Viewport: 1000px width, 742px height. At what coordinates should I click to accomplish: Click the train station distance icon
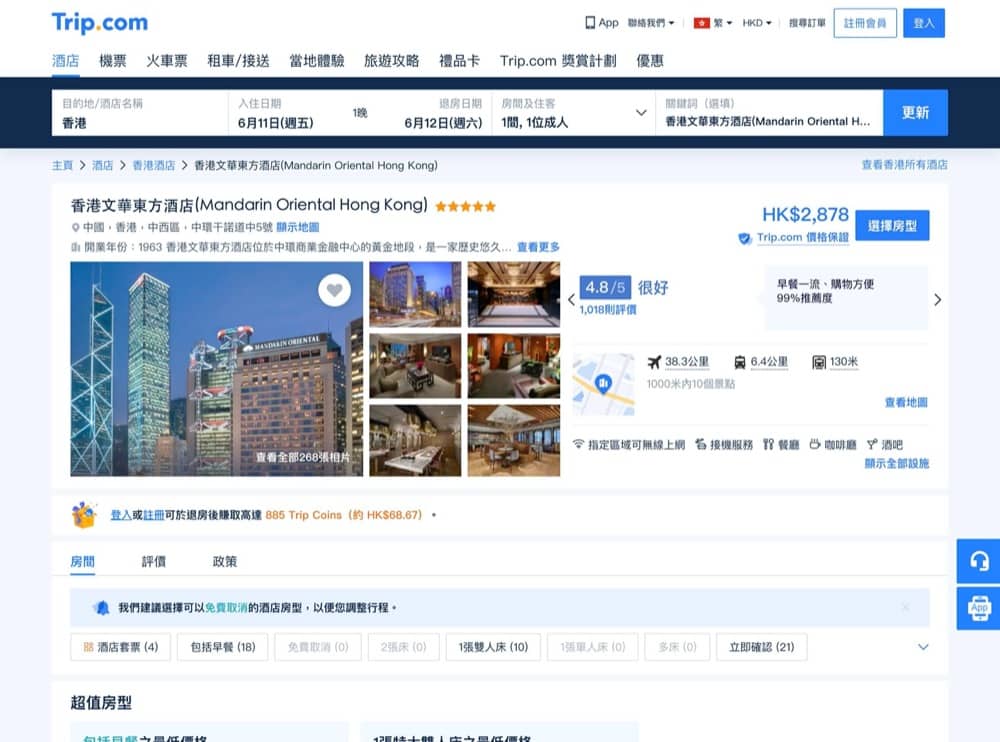click(x=740, y=362)
